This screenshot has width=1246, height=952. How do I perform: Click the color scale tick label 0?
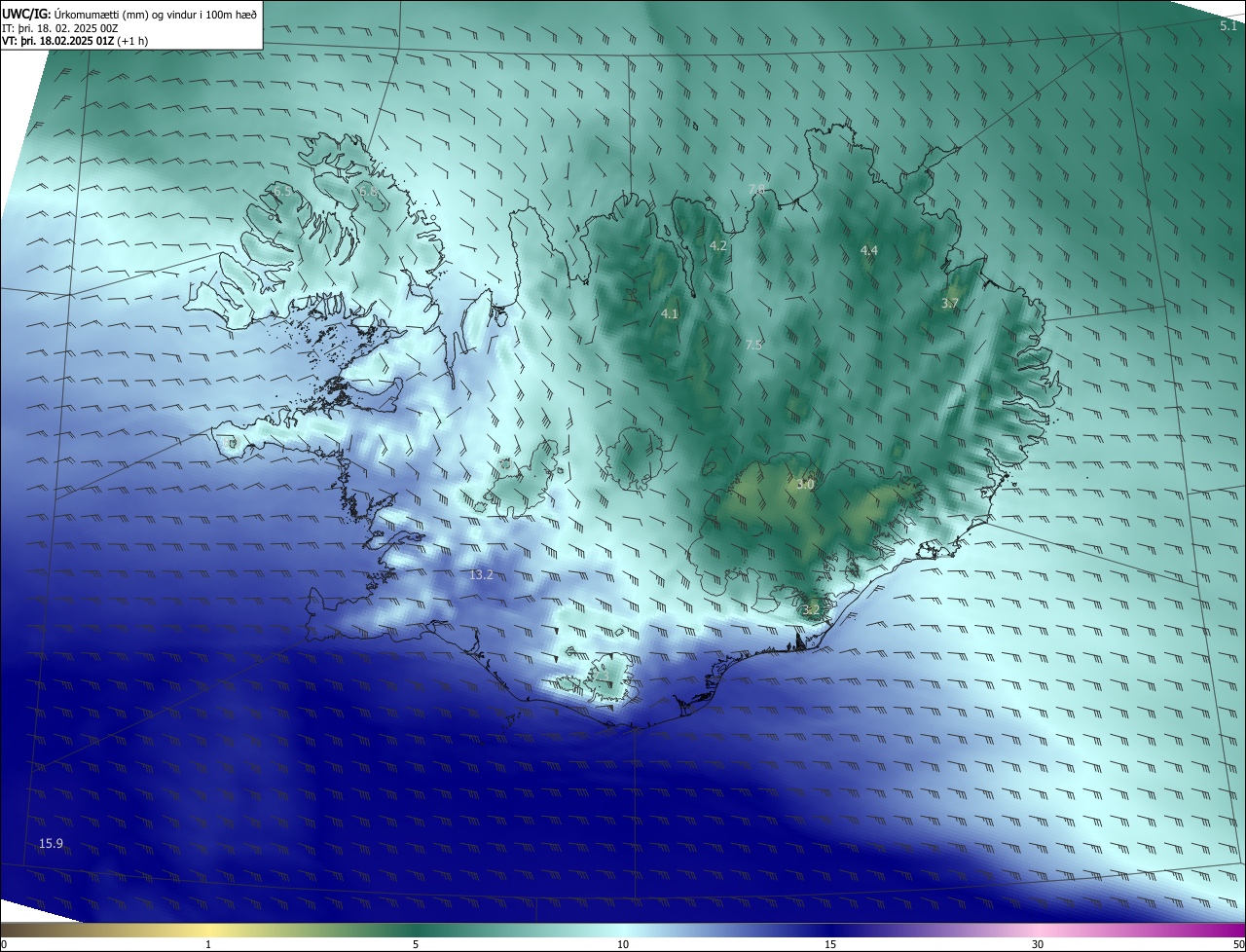tap(4, 944)
